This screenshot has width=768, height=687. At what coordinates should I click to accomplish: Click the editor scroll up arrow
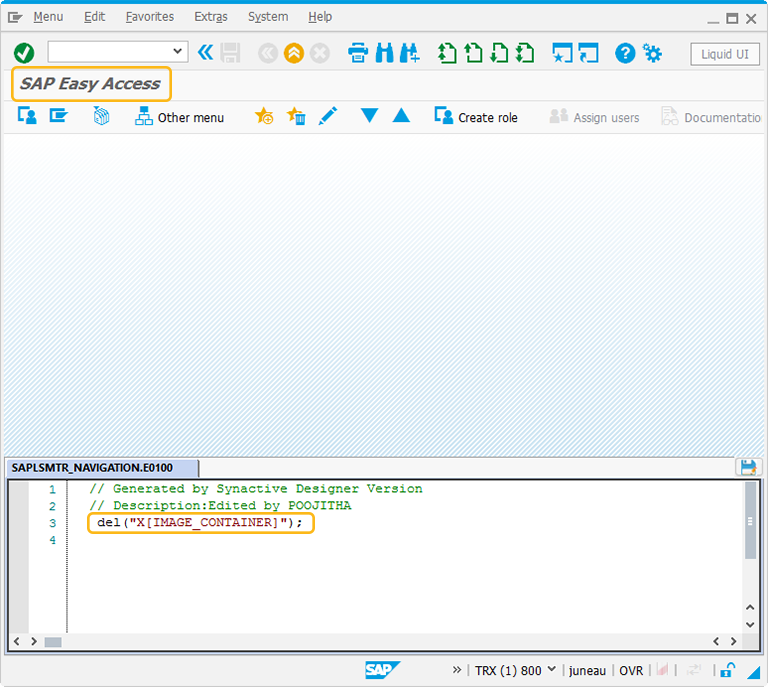pos(750,607)
